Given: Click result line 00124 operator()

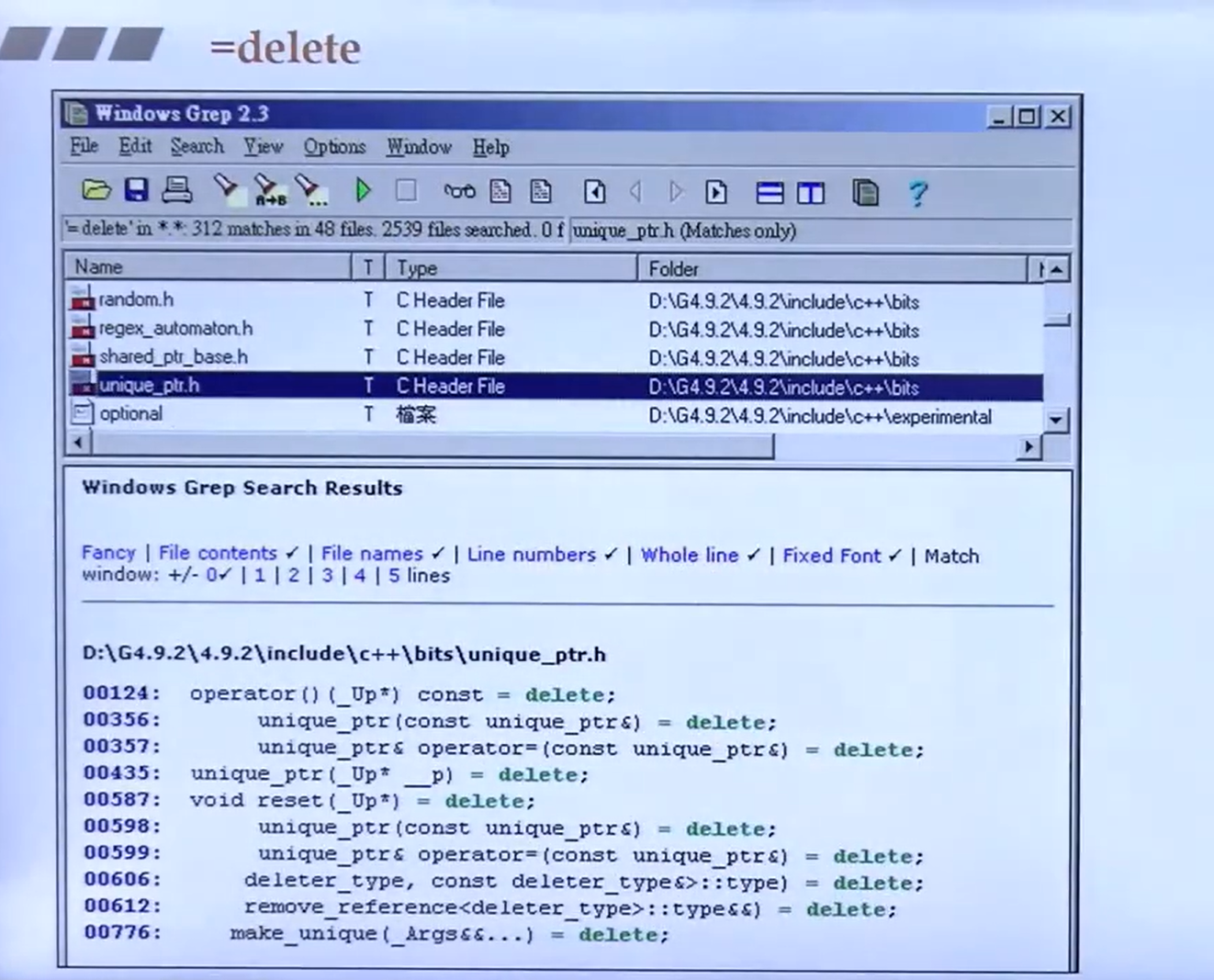Looking at the screenshot, I should 349,694.
